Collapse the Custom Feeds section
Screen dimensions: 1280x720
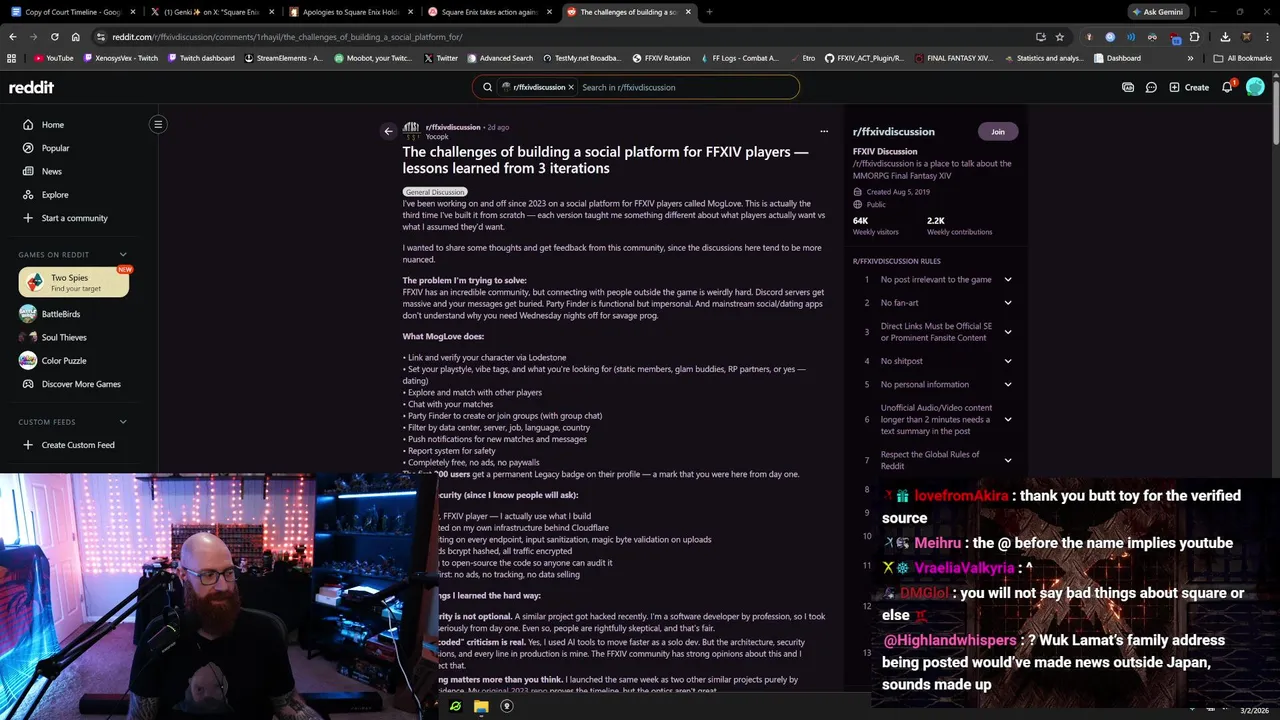pyautogui.click(x=123, y=422)
